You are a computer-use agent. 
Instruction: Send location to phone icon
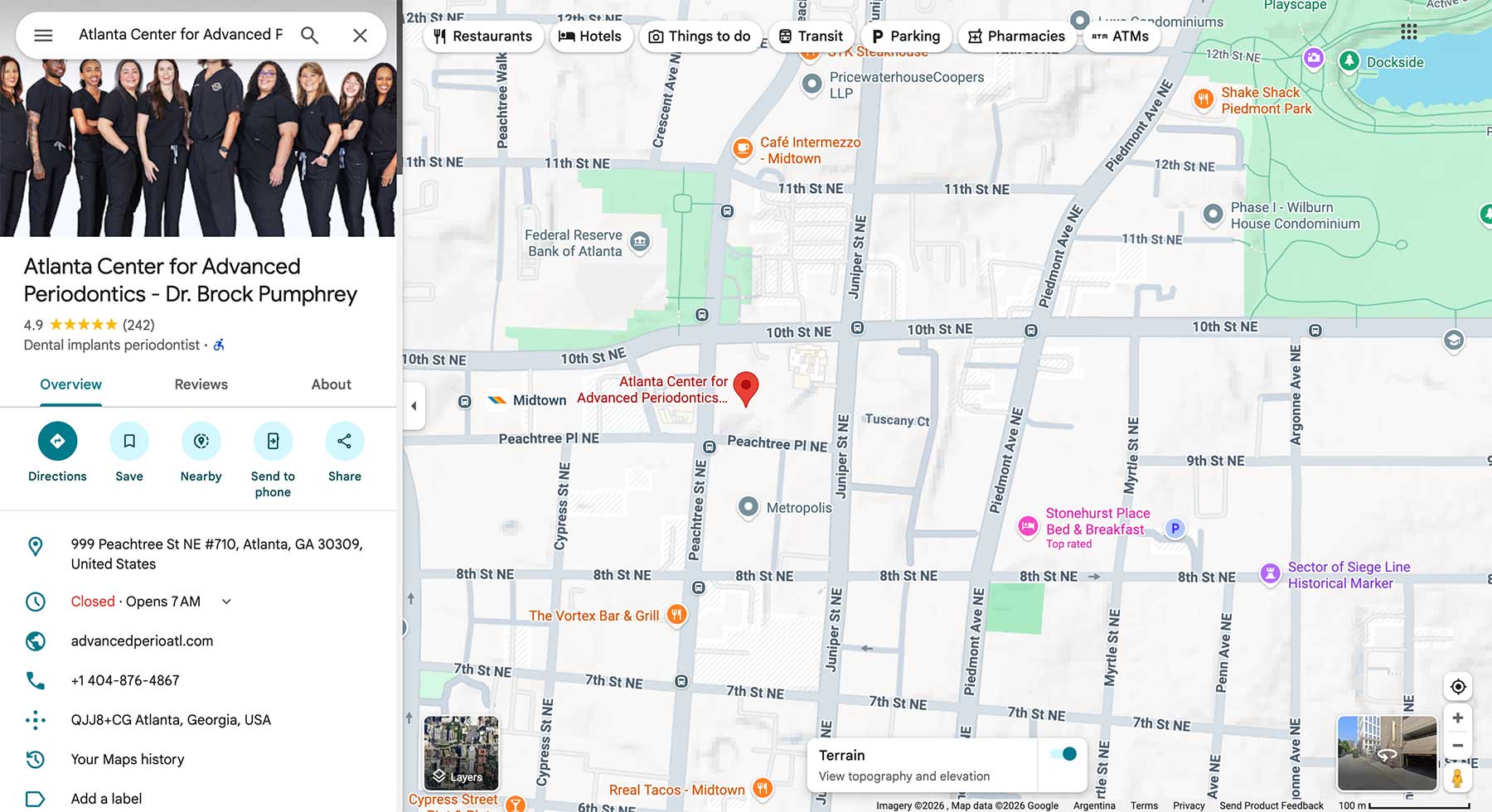[273, 441]
